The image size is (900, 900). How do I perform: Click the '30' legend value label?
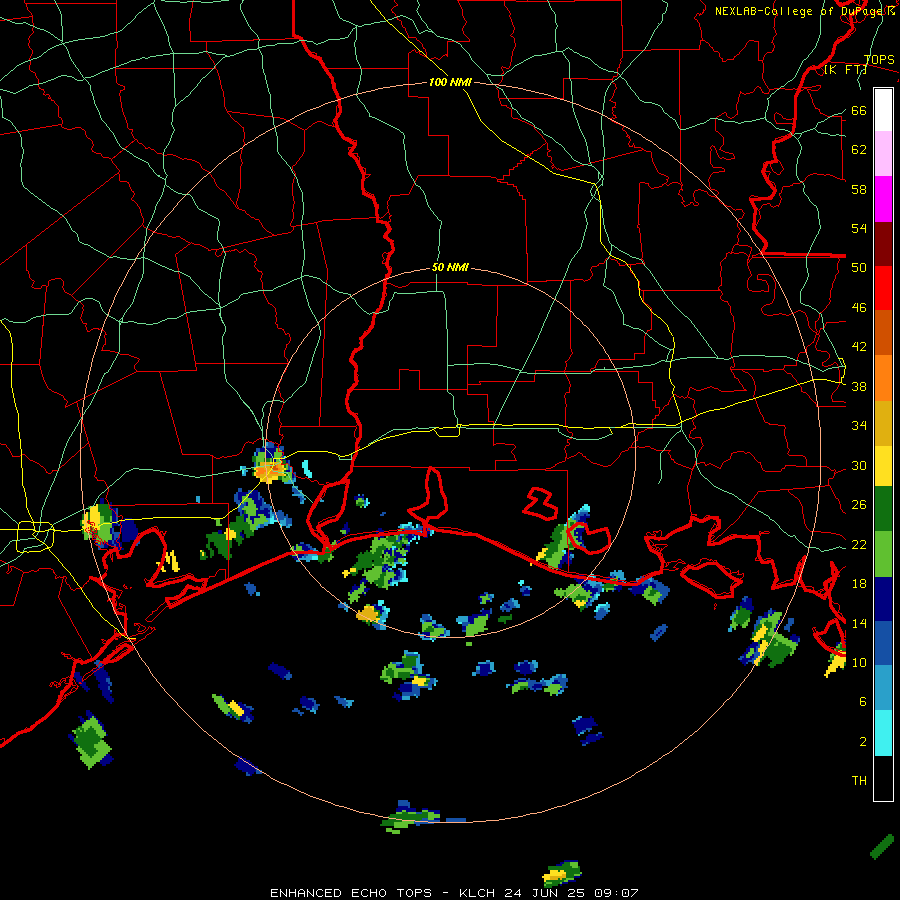click(859, 465)
